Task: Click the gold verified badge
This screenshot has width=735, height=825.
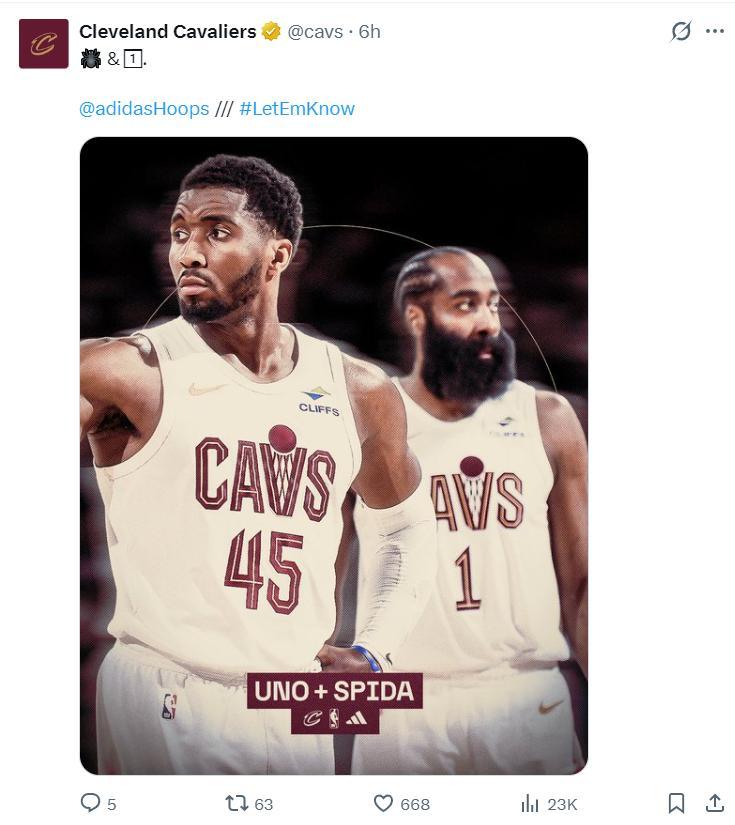Action: [271, 32]
